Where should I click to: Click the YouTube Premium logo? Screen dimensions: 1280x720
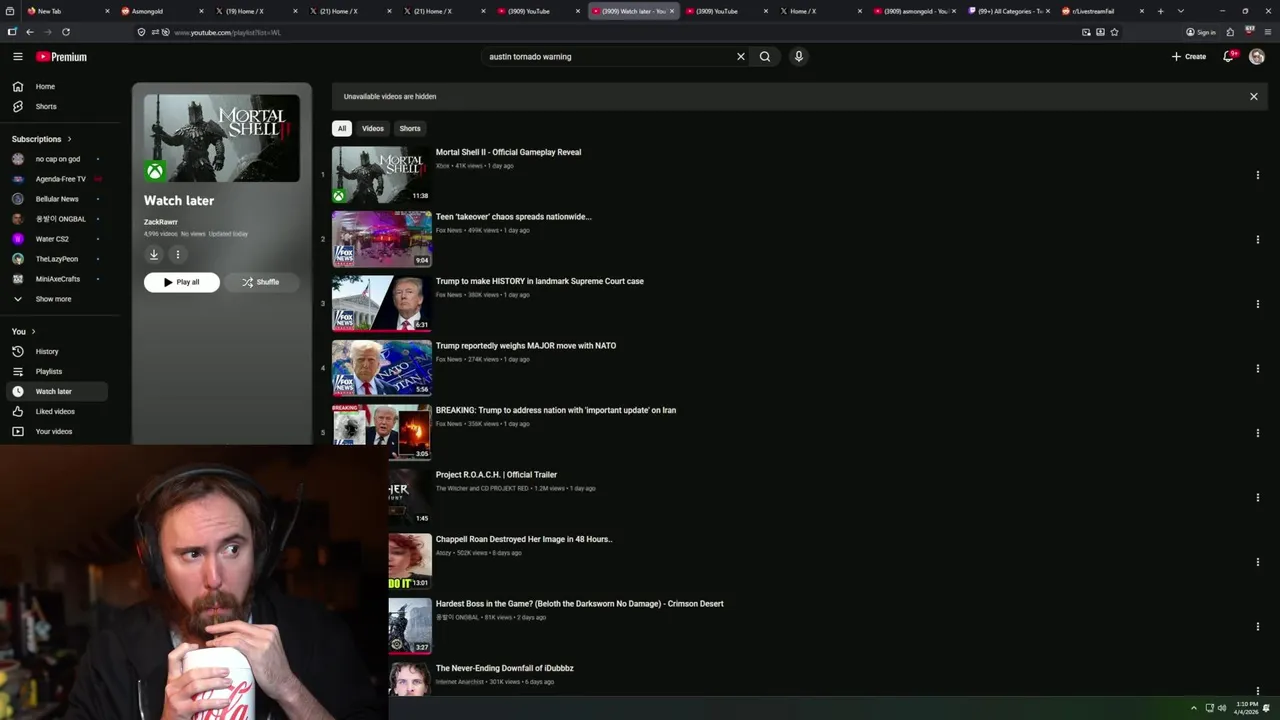pyautogui.click(x=62, y=57)
